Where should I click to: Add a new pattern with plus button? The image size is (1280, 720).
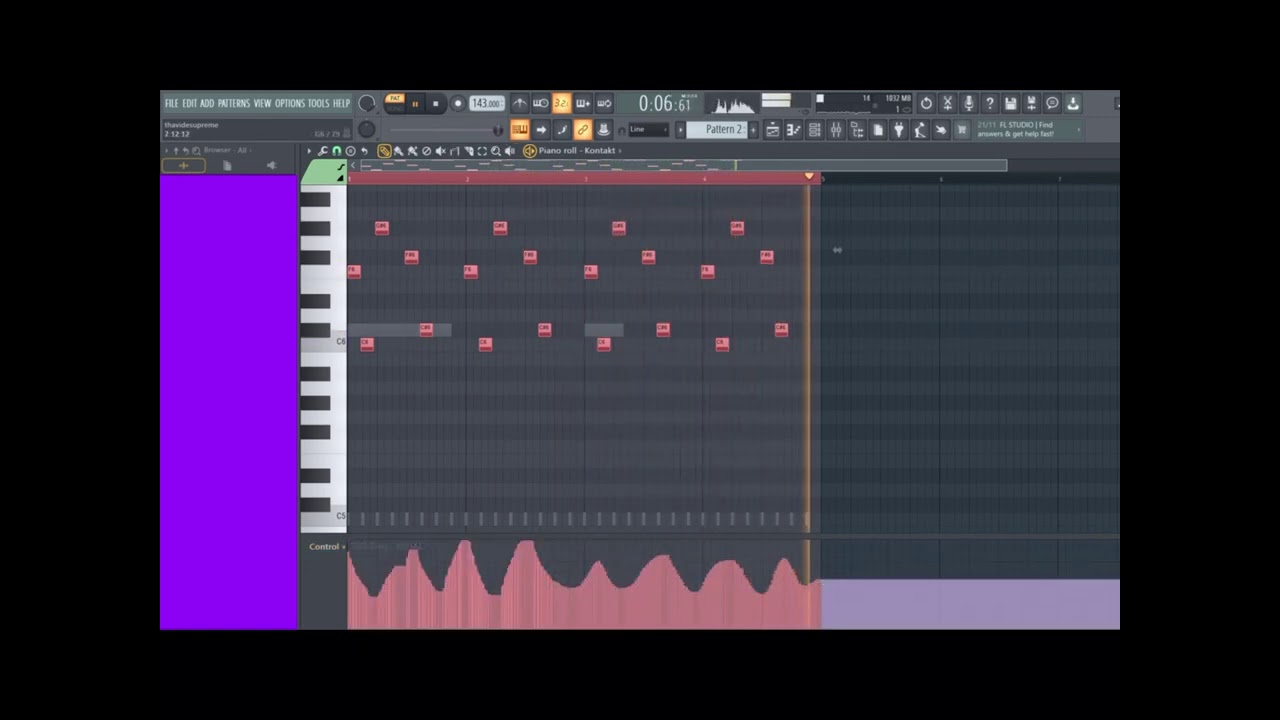click(x=753, y=129)
